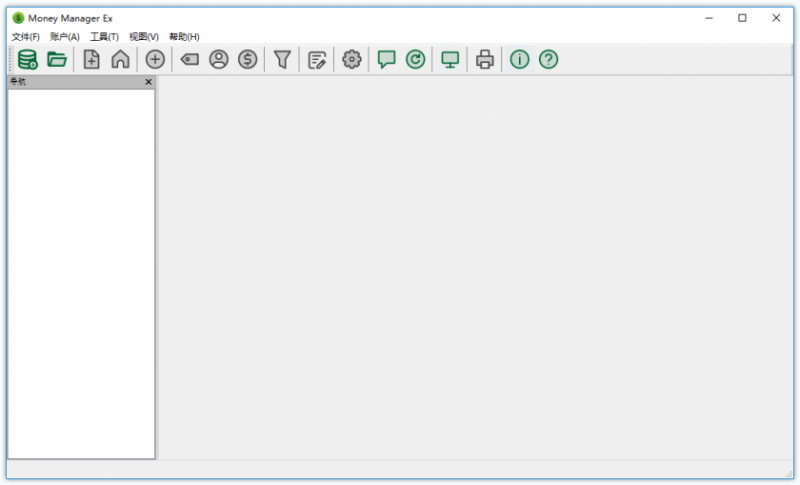The image size is (800, 485).
Task: Open help question mark icon
Action: tap(548, 60)
